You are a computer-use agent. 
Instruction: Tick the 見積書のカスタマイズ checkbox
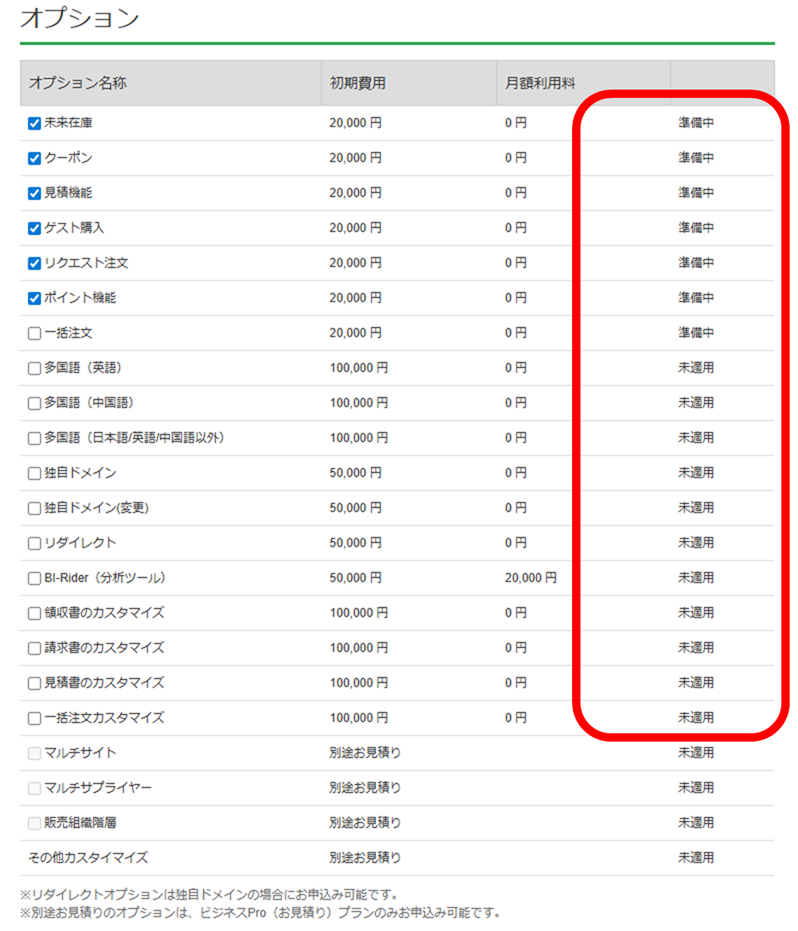pos(34,683)
